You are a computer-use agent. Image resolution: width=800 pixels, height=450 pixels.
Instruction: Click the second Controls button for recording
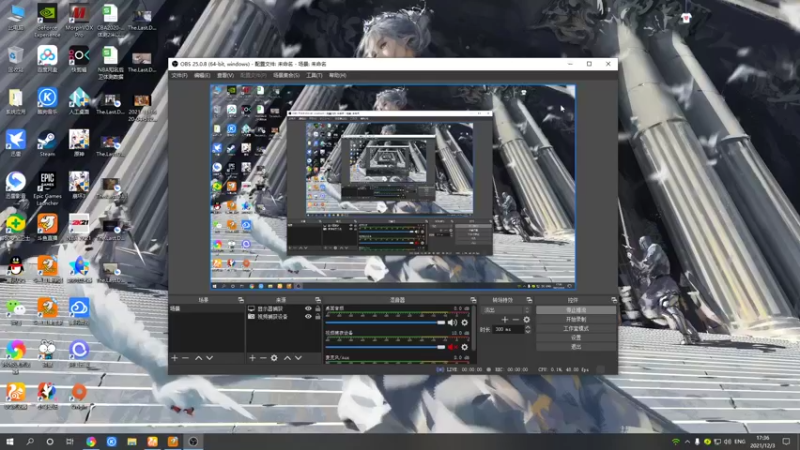pyautogui.click(x=576, y=319)
